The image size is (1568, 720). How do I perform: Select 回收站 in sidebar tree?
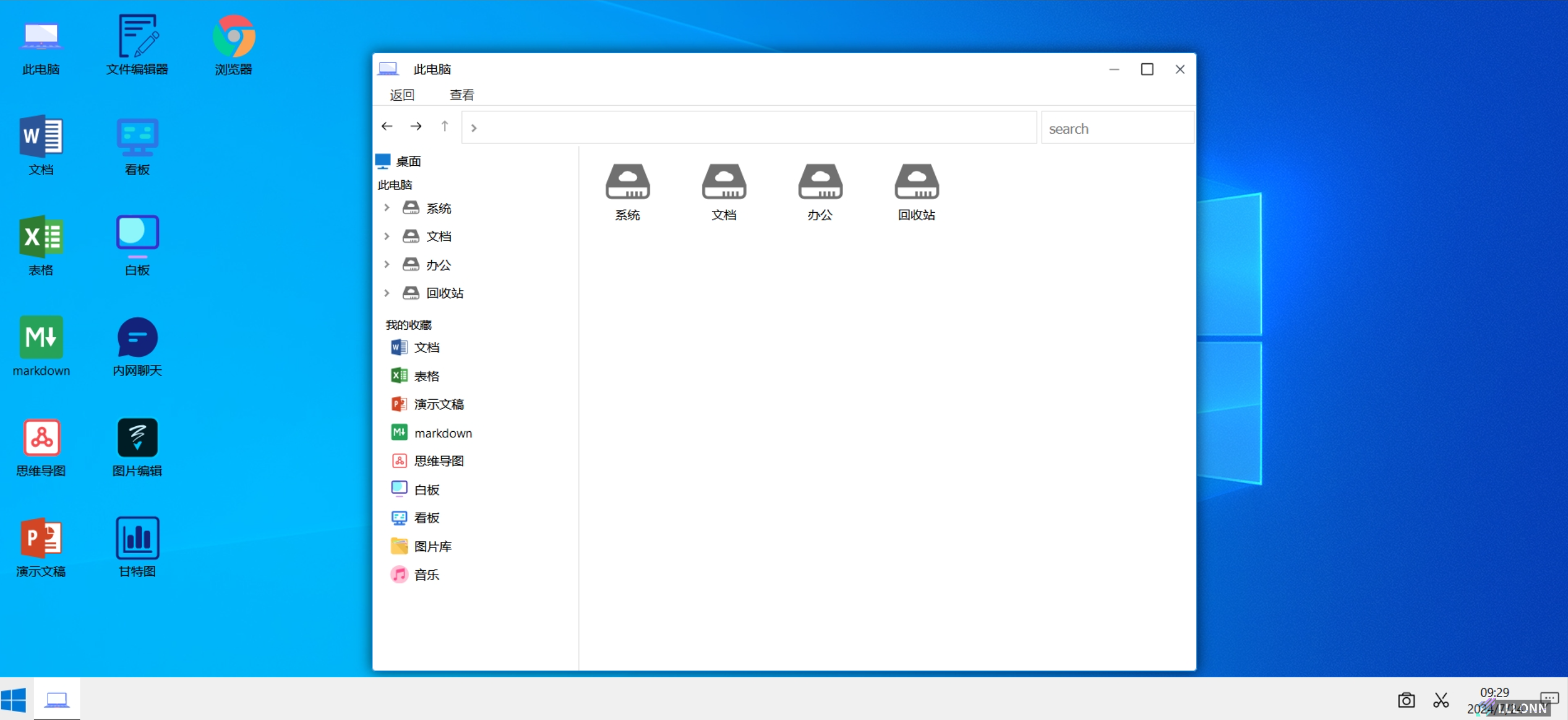[433, 293]
